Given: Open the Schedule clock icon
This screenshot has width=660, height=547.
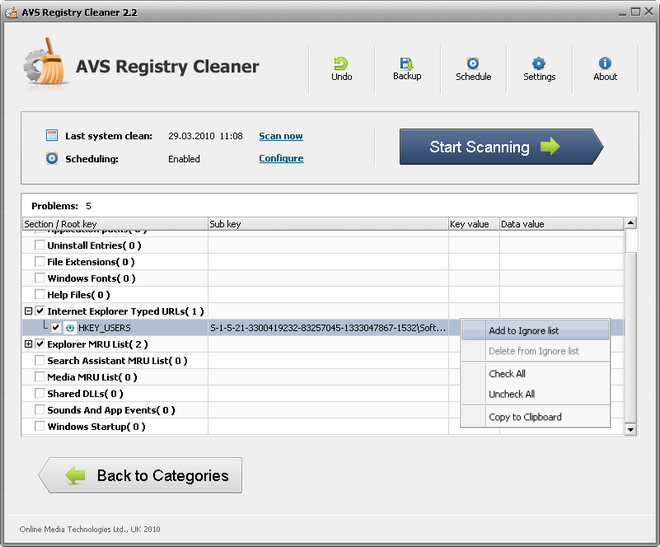Looking at the screenshot, I should pyautogui.click(x=473, y=64).
